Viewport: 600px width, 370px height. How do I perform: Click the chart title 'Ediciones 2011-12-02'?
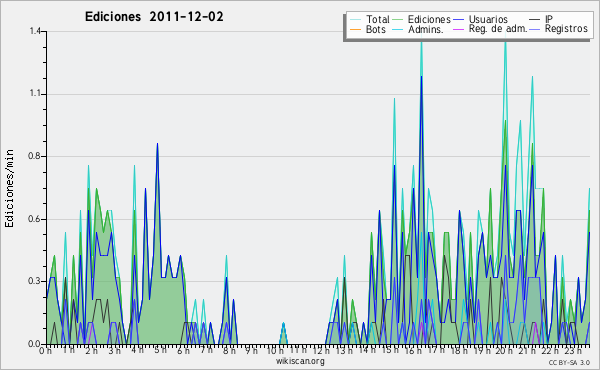click(x=154, y=17)
